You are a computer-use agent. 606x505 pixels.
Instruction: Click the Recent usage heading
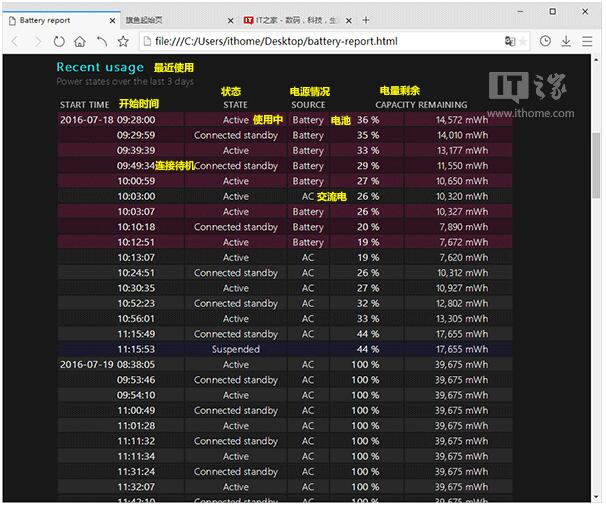100,67
